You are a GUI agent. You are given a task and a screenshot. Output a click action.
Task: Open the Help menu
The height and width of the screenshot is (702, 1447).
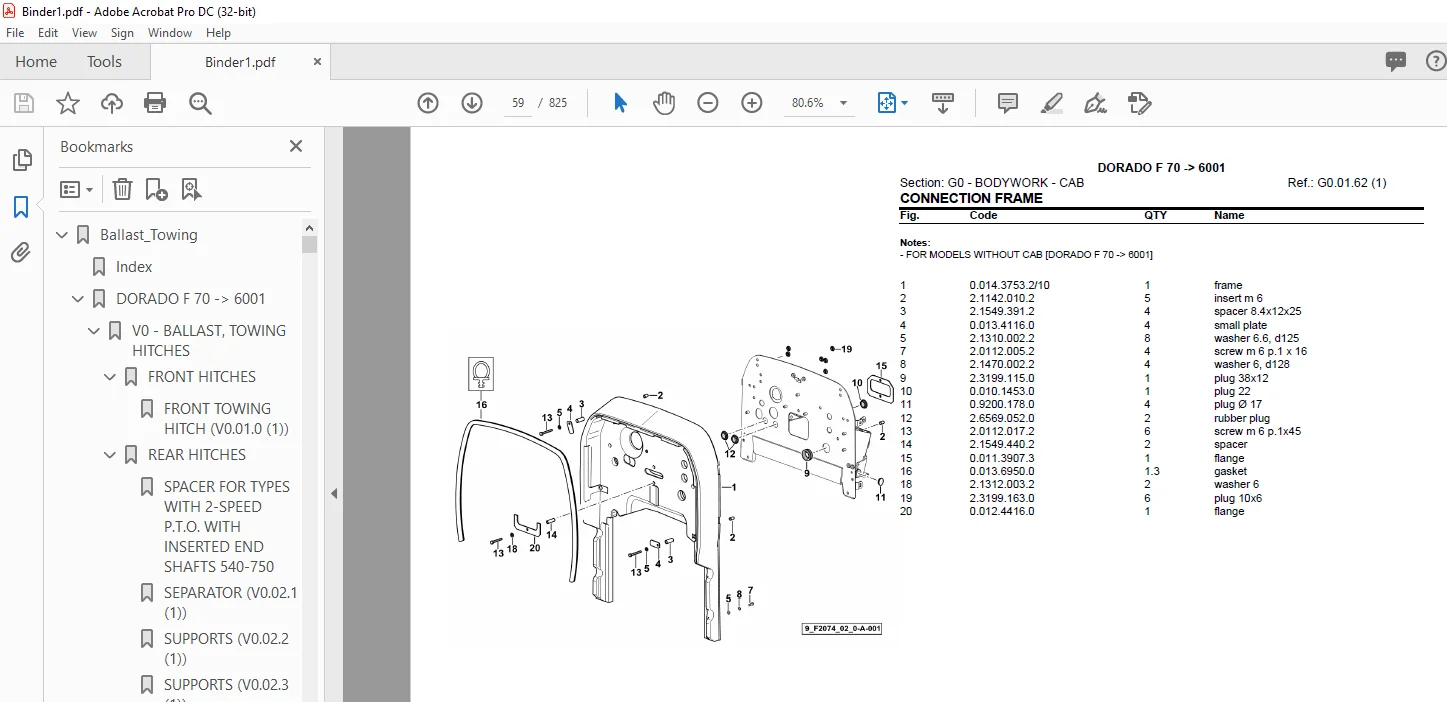click(218, 33)
